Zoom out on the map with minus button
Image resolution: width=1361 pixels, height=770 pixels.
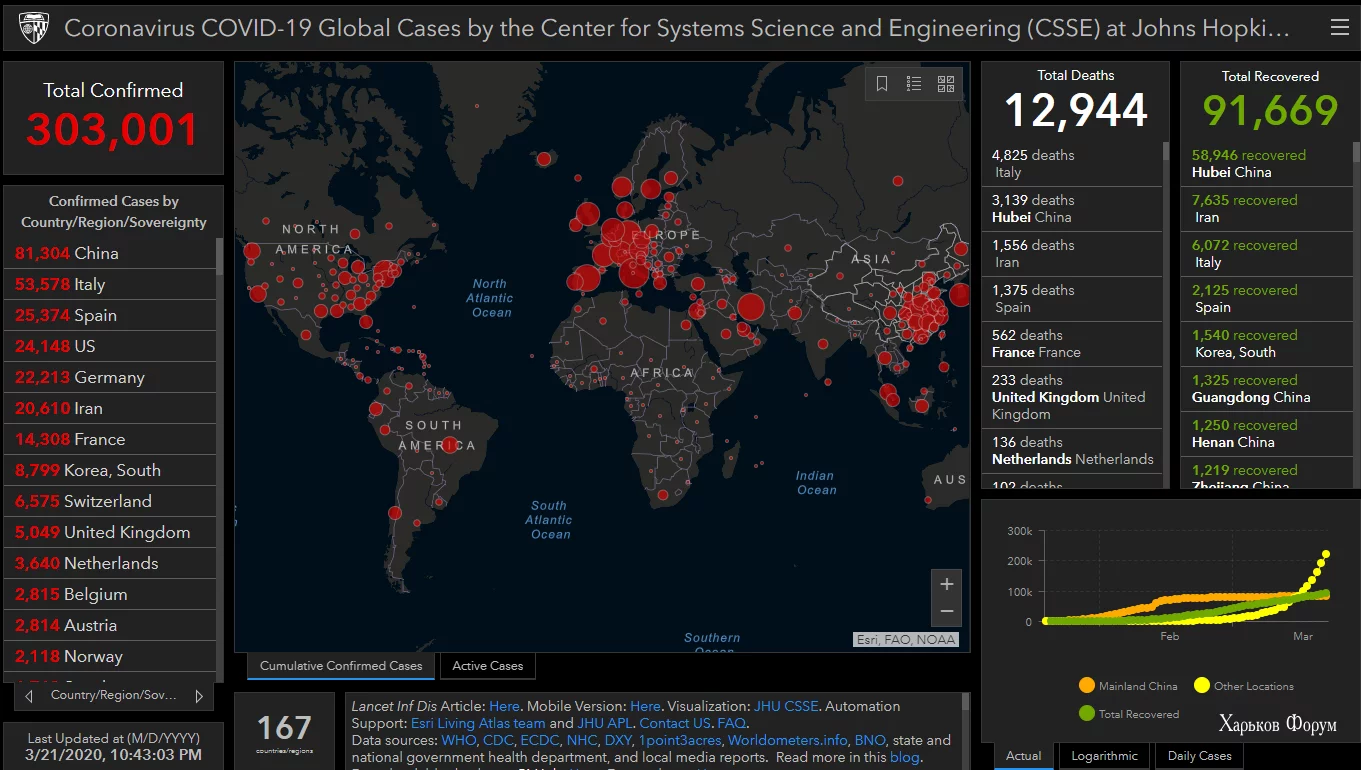click(x=947, y=611)
